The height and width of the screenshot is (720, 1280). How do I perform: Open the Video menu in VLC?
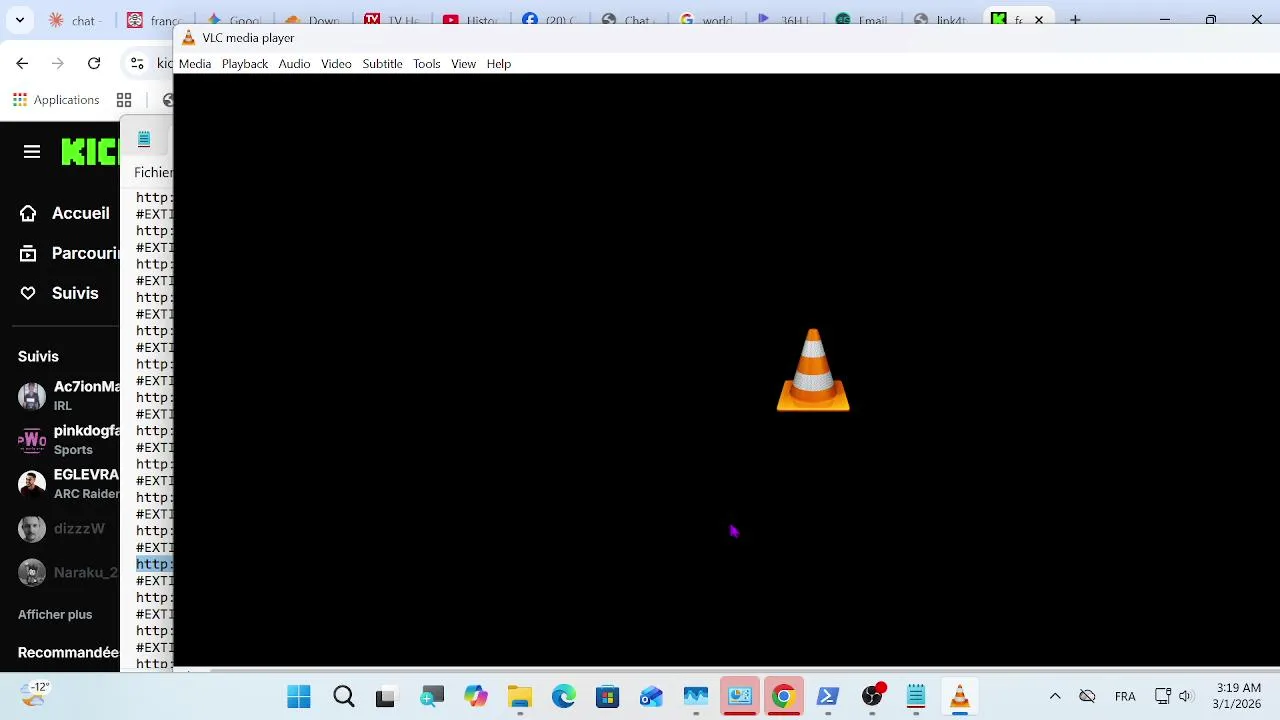(336, 64)
